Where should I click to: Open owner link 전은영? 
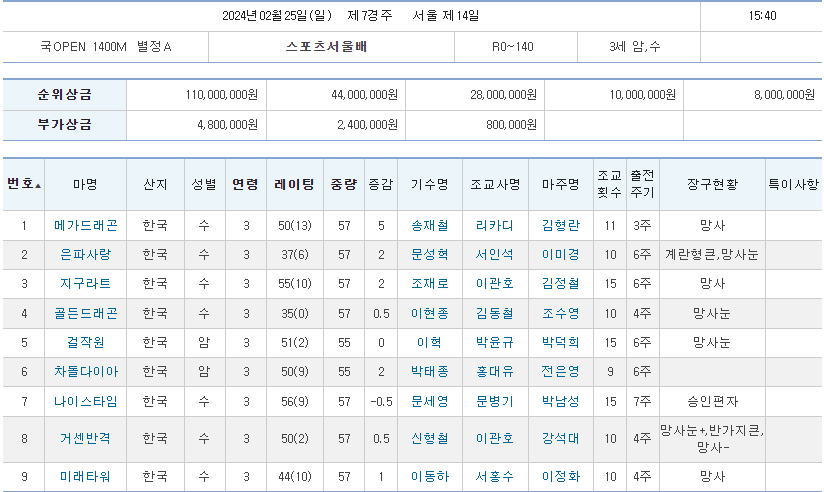561,372
